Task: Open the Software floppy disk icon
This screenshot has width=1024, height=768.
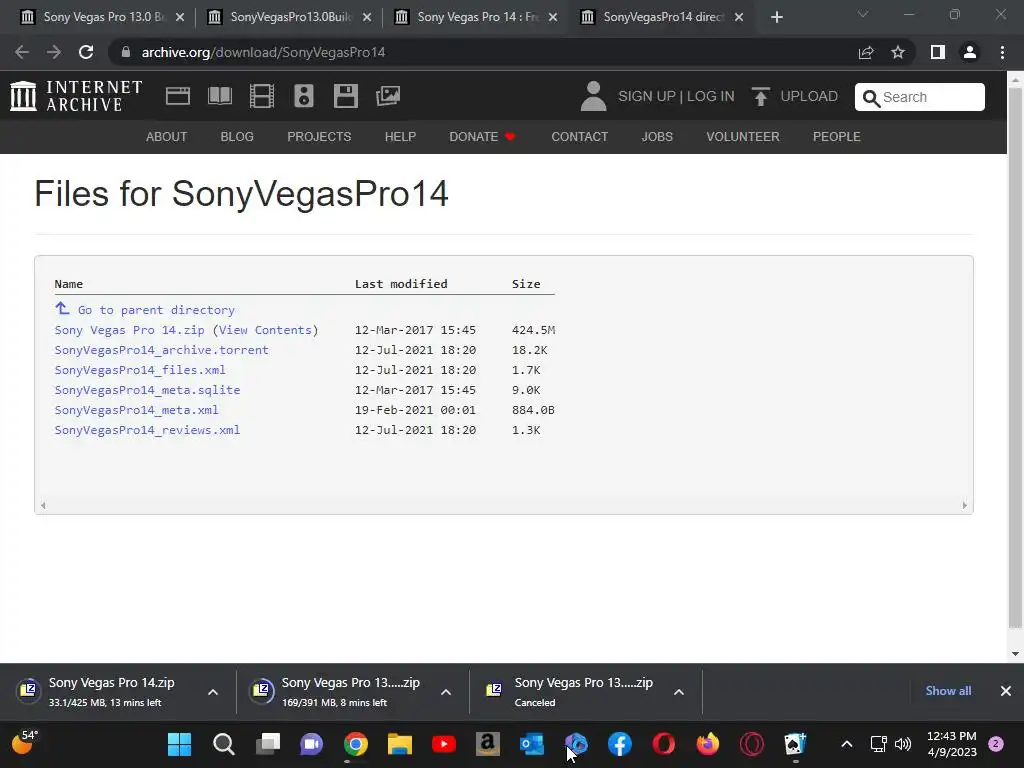Action: click(x=345, y=96)
